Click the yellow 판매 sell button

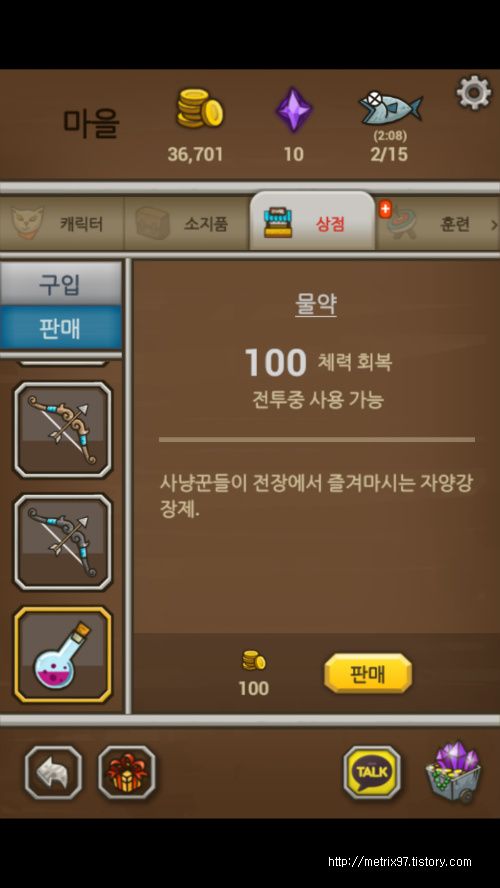point(368,673)
